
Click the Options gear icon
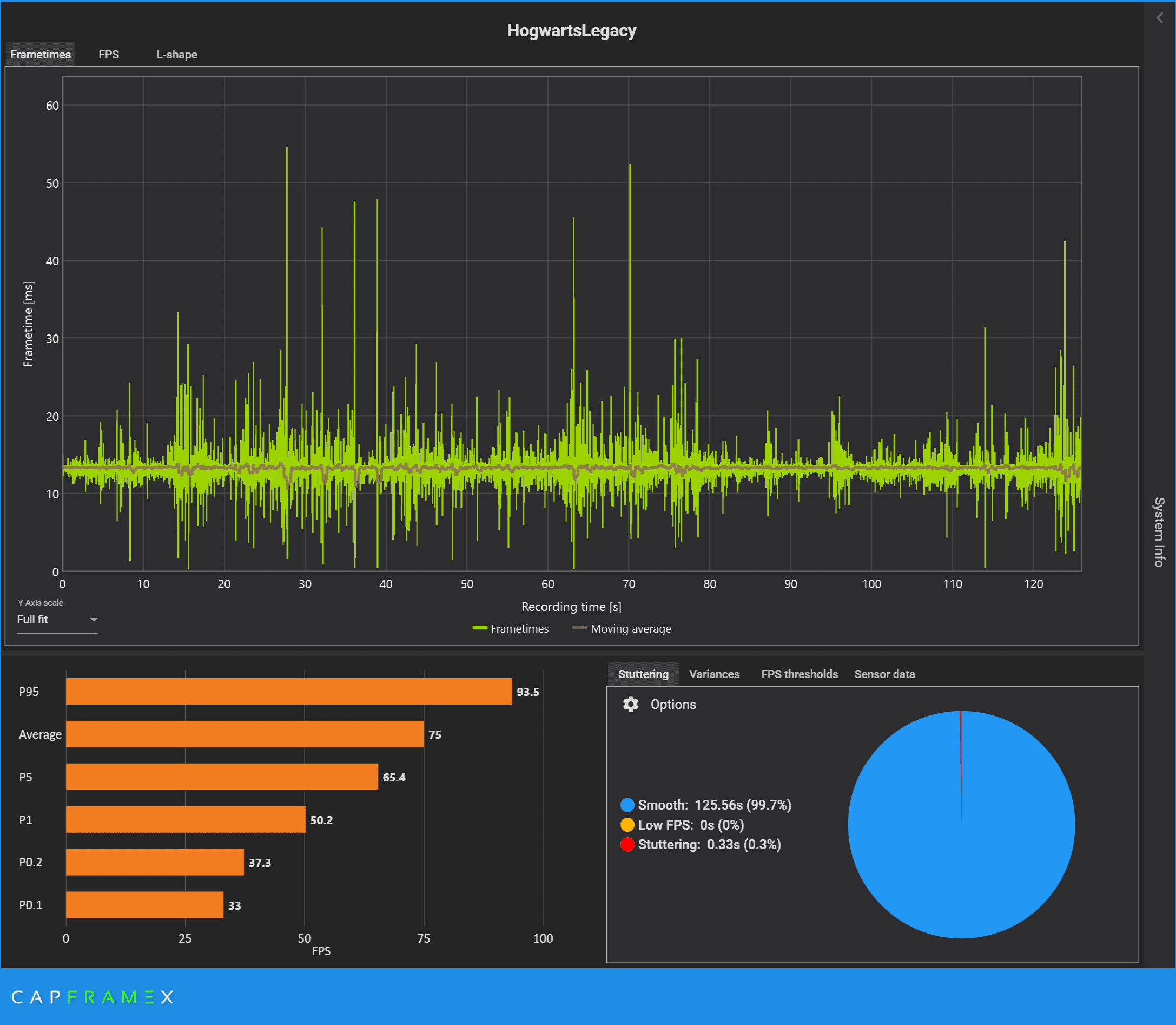pos(631,704)
